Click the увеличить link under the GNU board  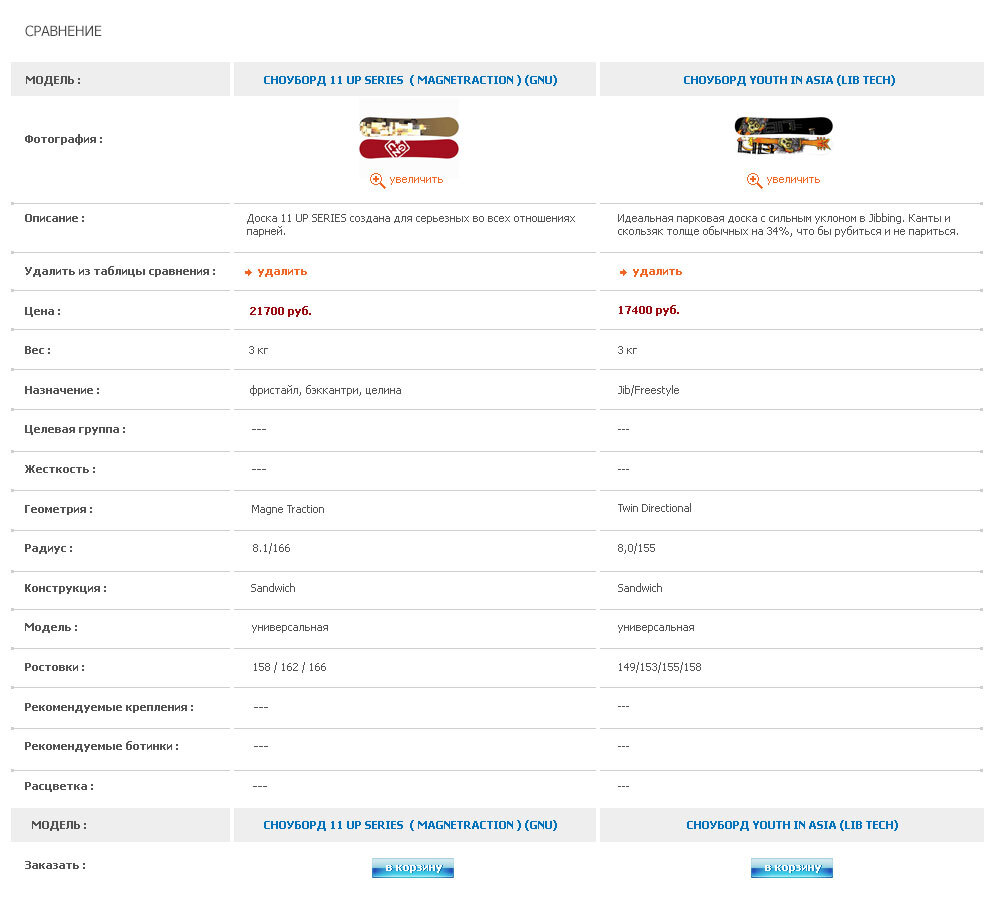pos(416,180)
